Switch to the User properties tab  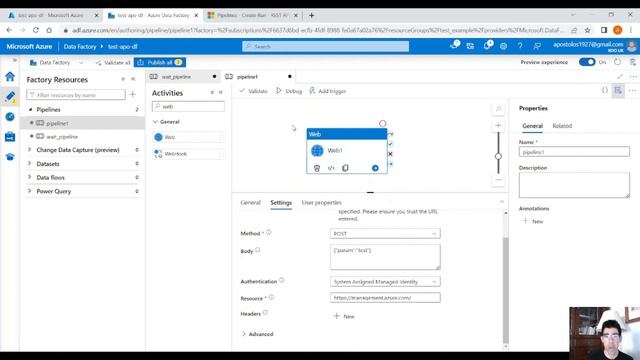(x=321, y=202)
